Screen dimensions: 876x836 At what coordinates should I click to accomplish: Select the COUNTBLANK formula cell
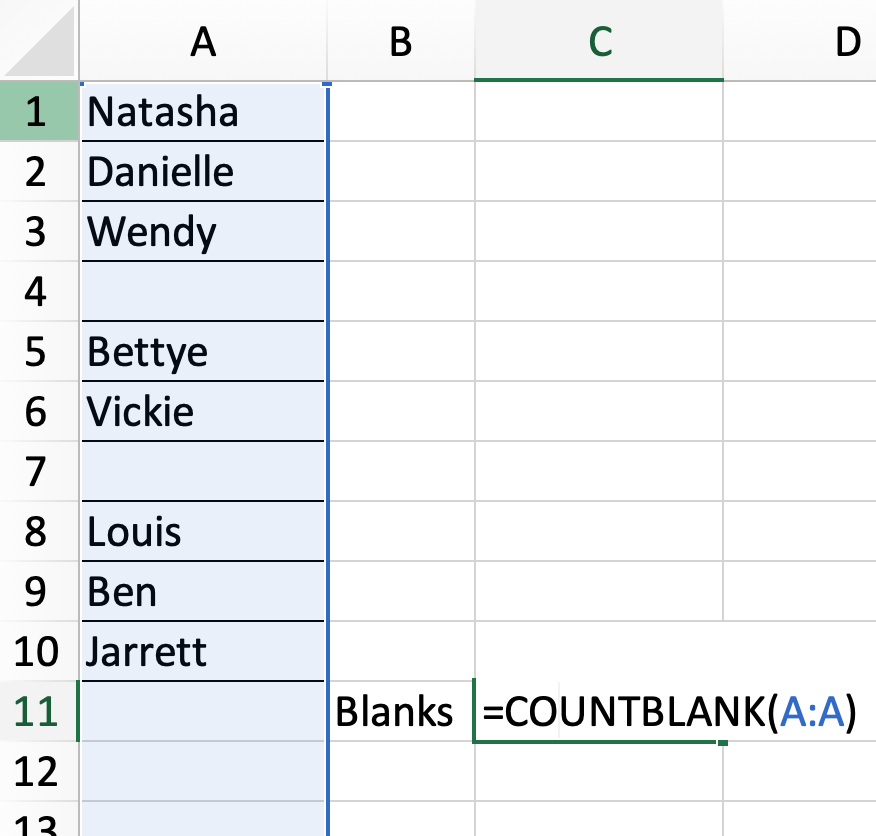tap(598, 711)
